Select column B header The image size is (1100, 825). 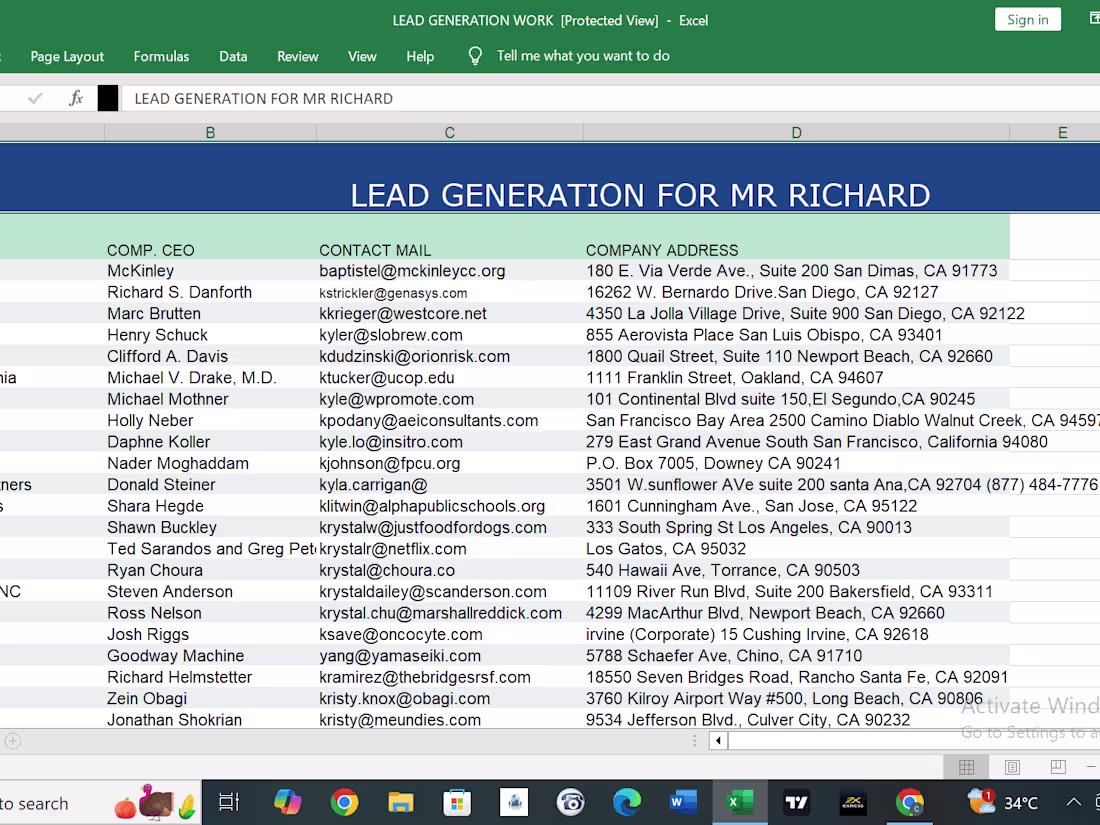pyautogui.click(x=210, y=132)
